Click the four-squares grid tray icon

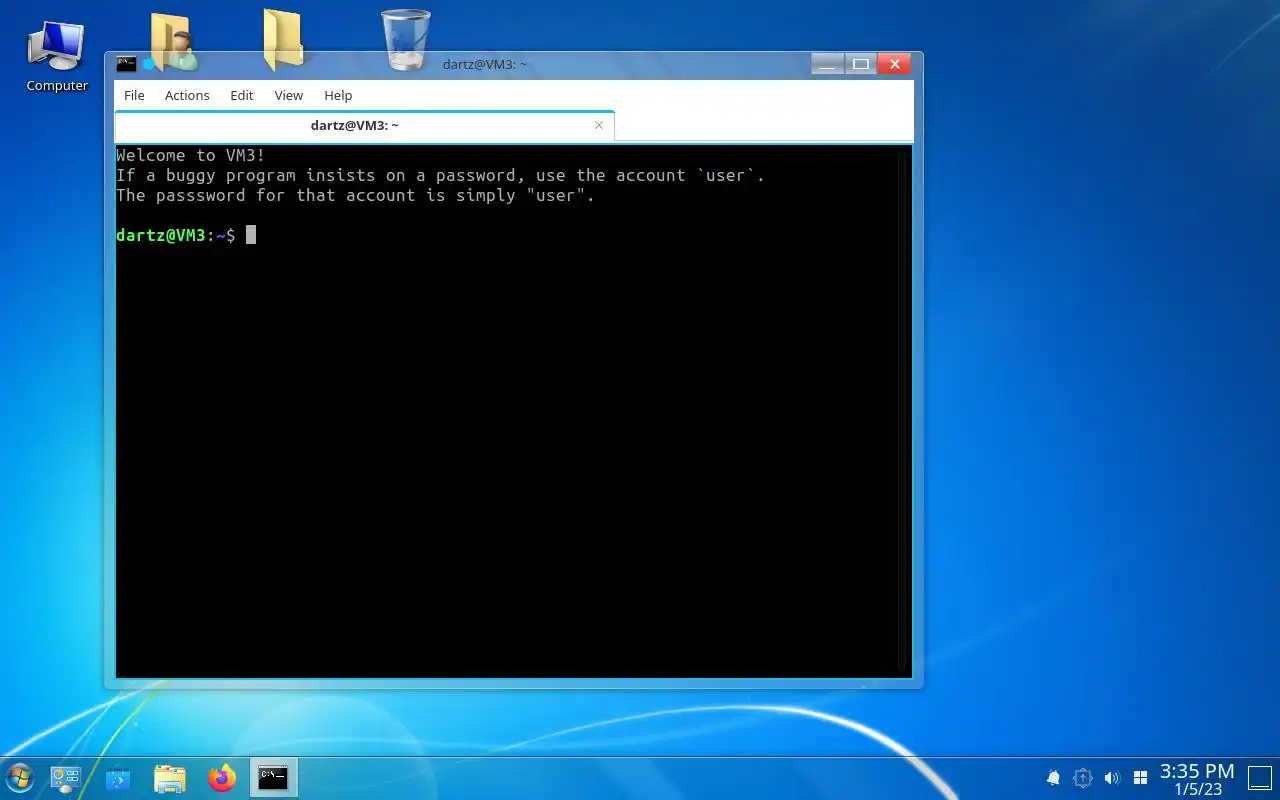1140,778
